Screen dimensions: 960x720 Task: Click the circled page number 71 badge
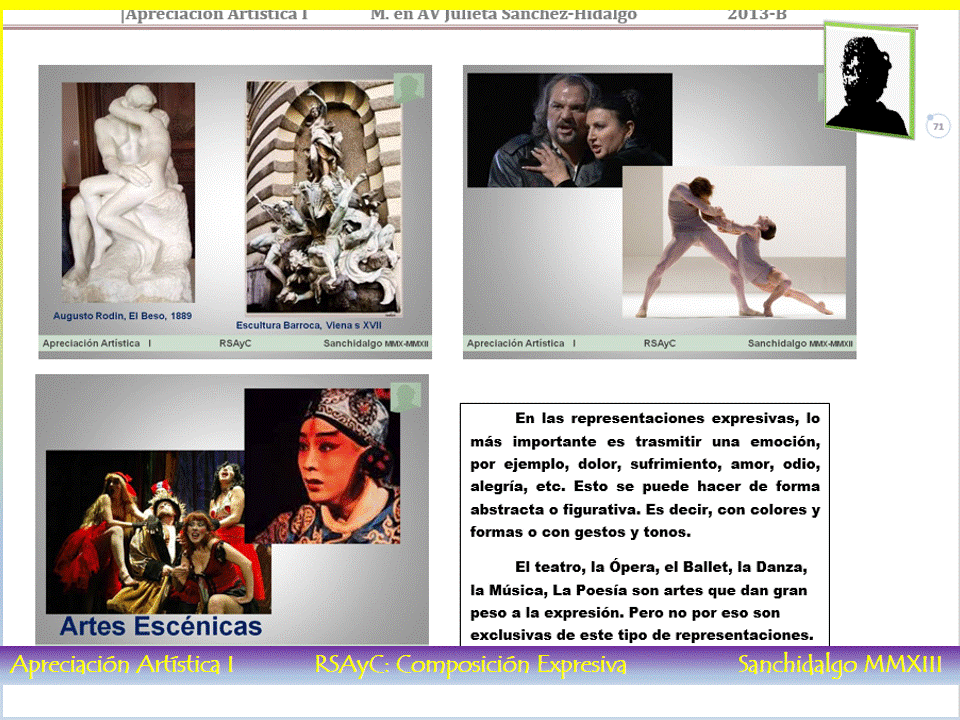[938, 126]
